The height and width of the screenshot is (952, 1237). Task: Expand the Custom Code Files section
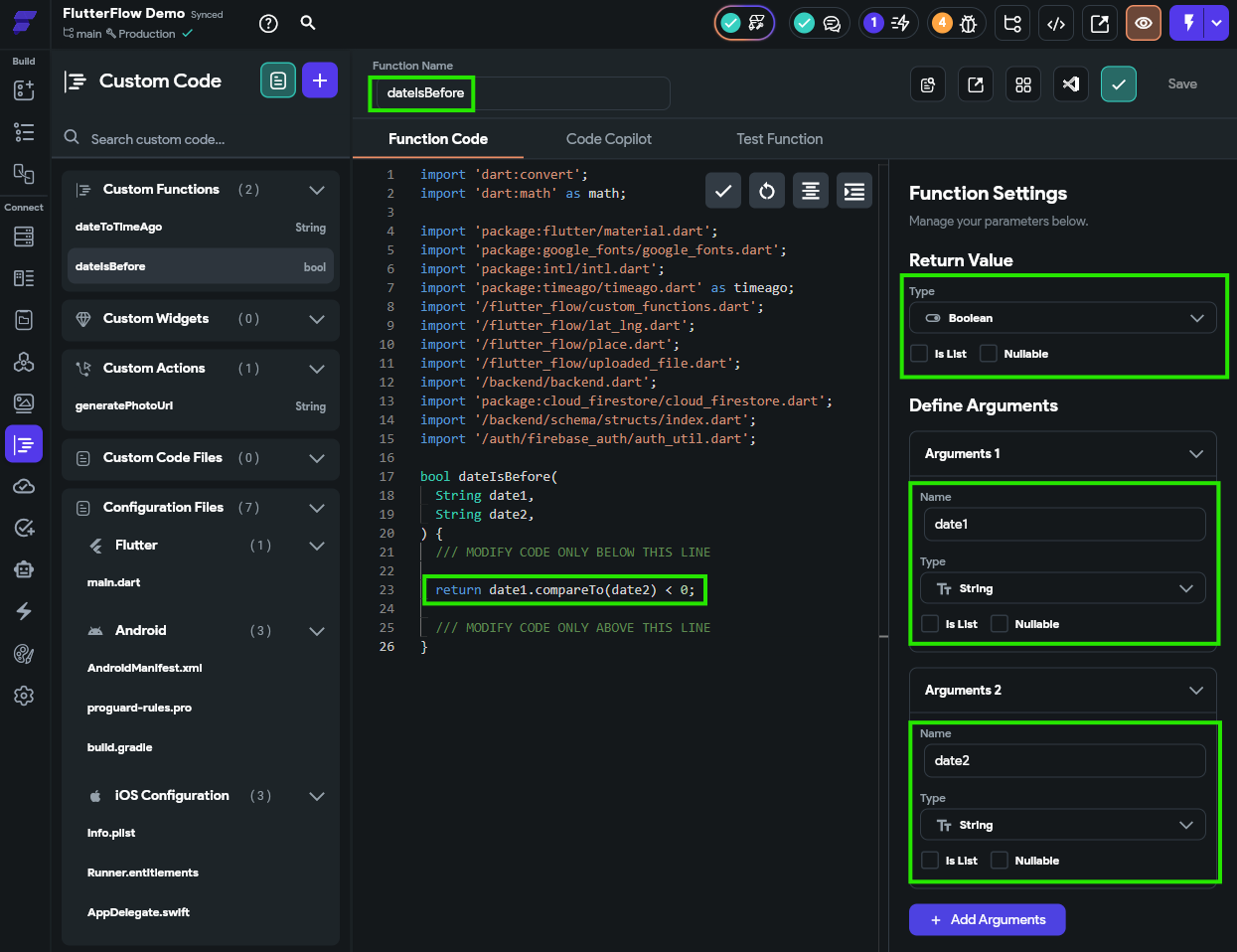point(317,458)
